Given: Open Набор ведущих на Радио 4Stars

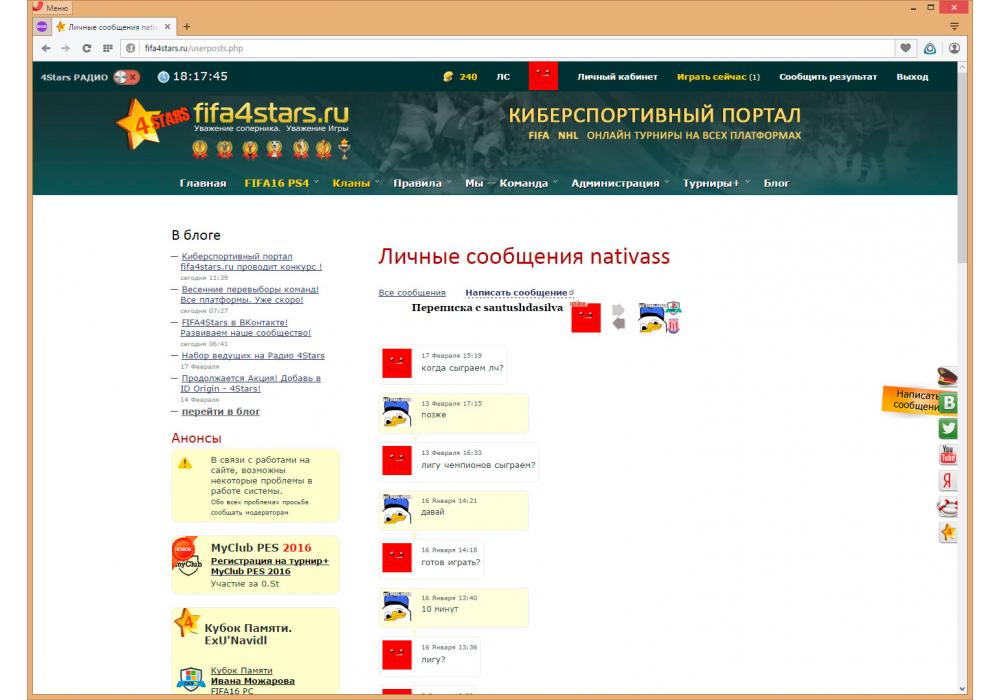Looking at the screenshot, I should point(253,356).
